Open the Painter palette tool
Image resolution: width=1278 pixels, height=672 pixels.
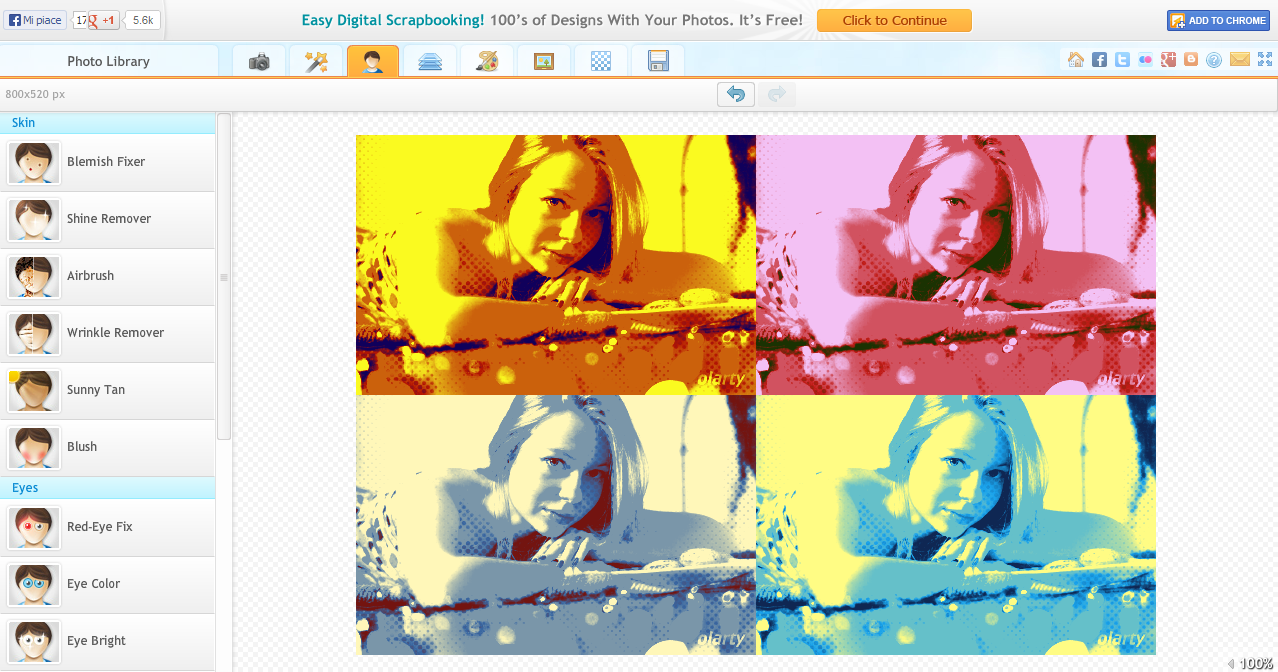coord(487,60)
